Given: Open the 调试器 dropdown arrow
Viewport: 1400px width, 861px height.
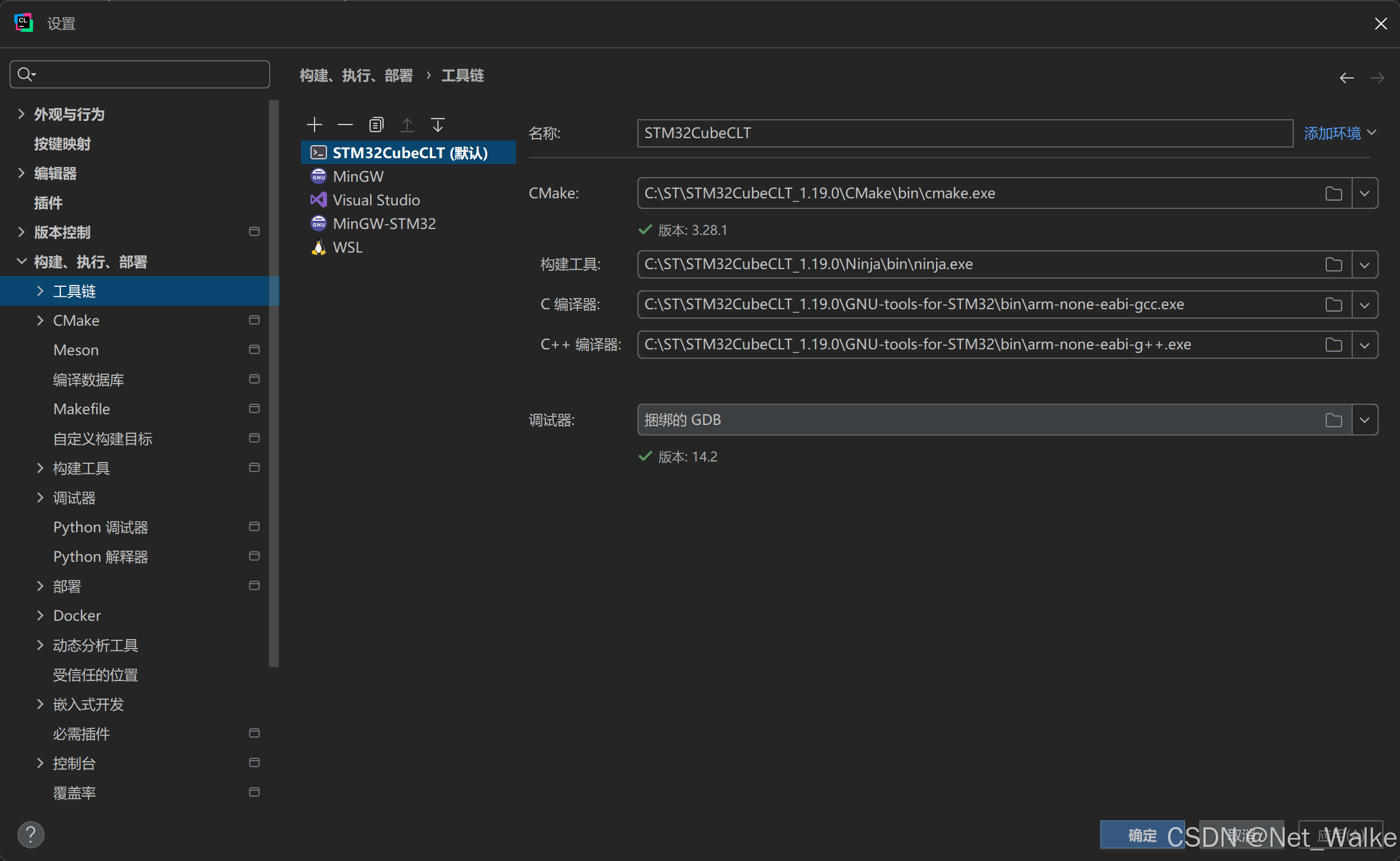Looking at the screenshot, I should click(x=1365, y=420).
